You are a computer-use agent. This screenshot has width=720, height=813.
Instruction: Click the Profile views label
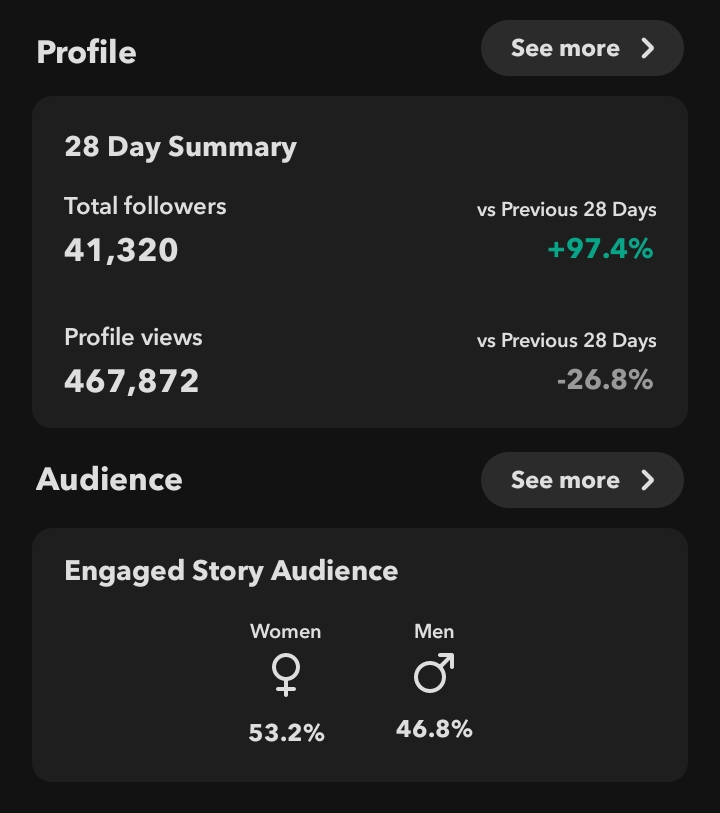tap(133, 338)
